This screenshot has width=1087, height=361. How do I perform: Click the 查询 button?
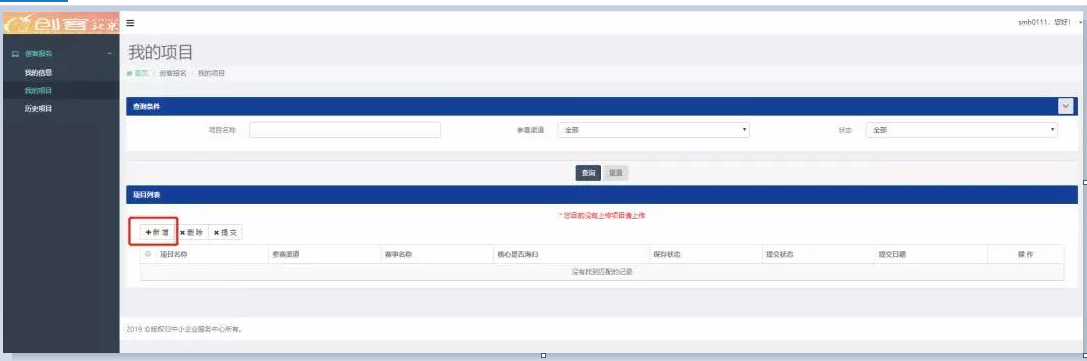(588, 173)
